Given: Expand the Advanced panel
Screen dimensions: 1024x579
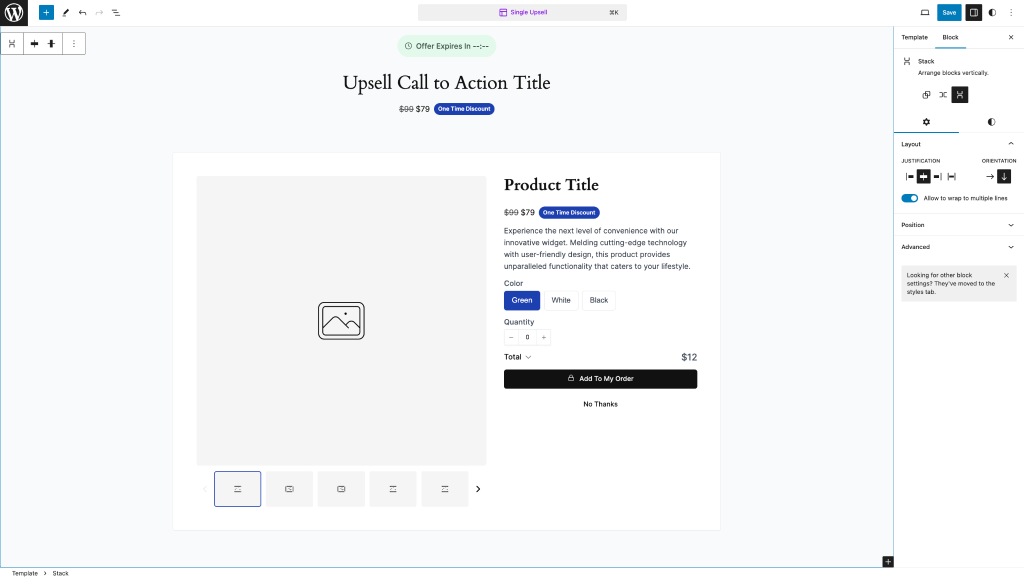Looking at the screenshot, I should 958,247.
